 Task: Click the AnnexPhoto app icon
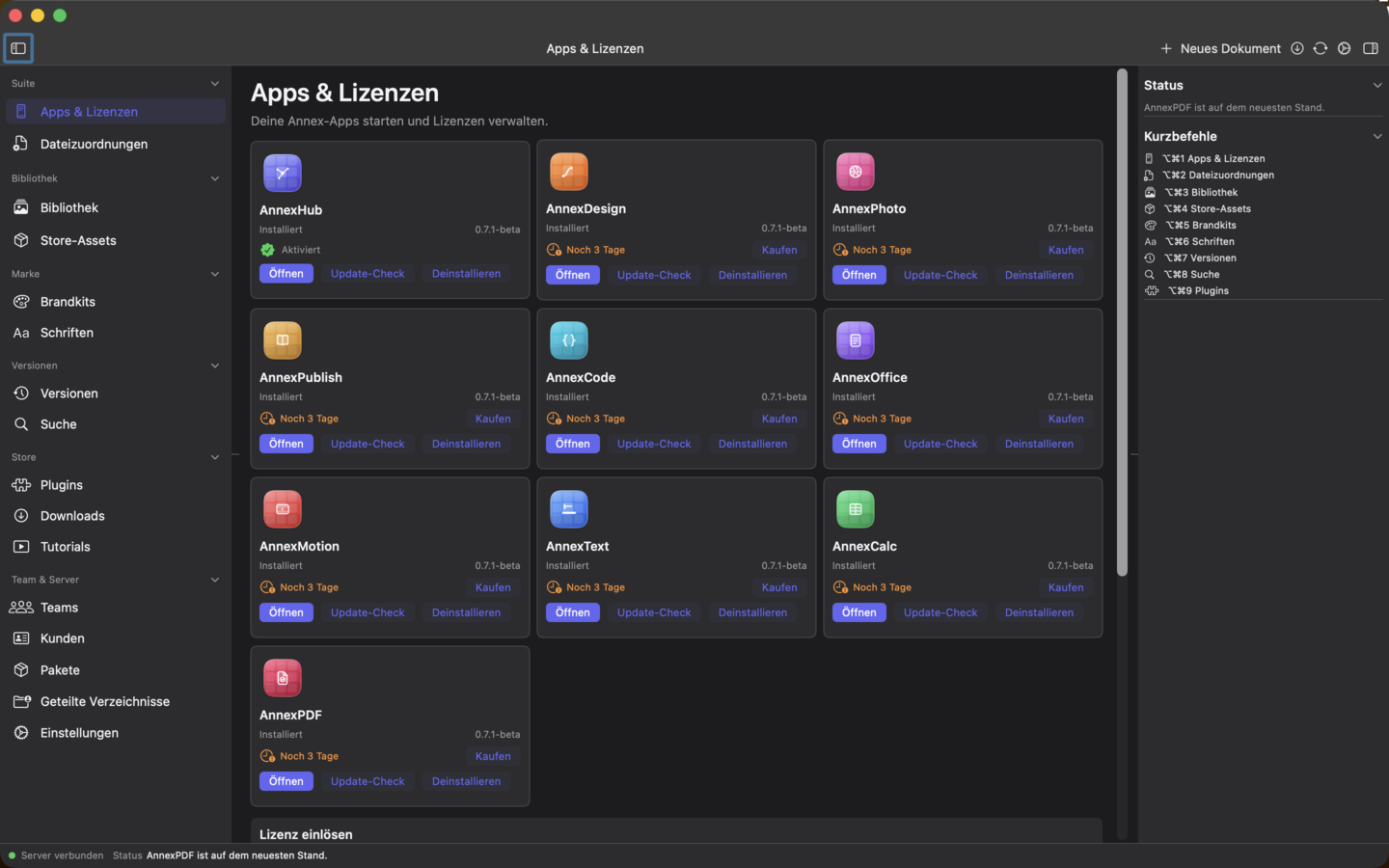click(x=856, y=172)
